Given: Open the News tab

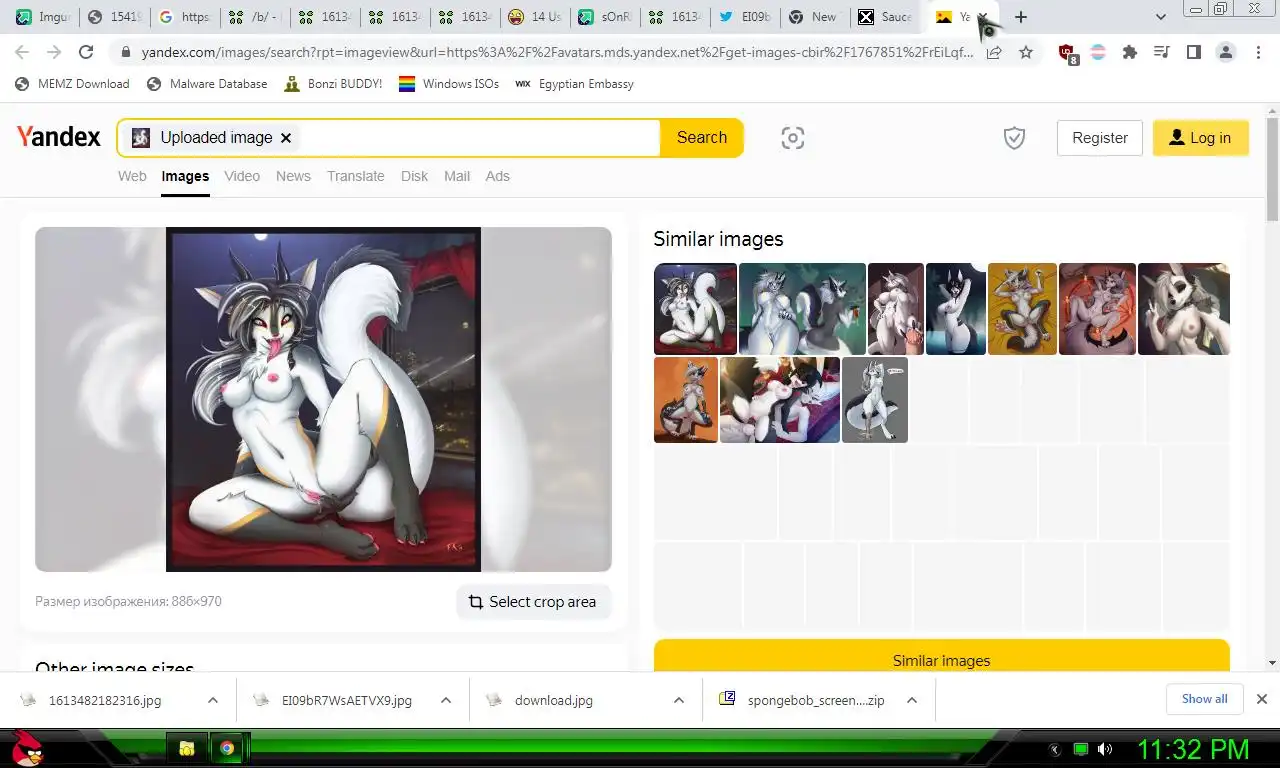Looking at the screenshot, I should [x=293, y=176].
